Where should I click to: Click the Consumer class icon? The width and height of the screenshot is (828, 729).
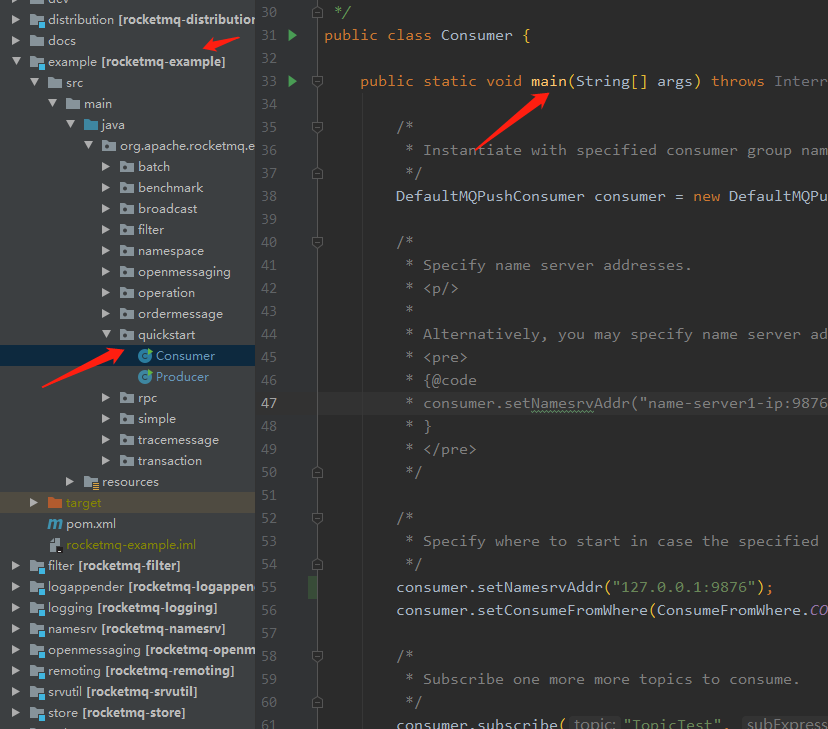click(x=145, y=356)
